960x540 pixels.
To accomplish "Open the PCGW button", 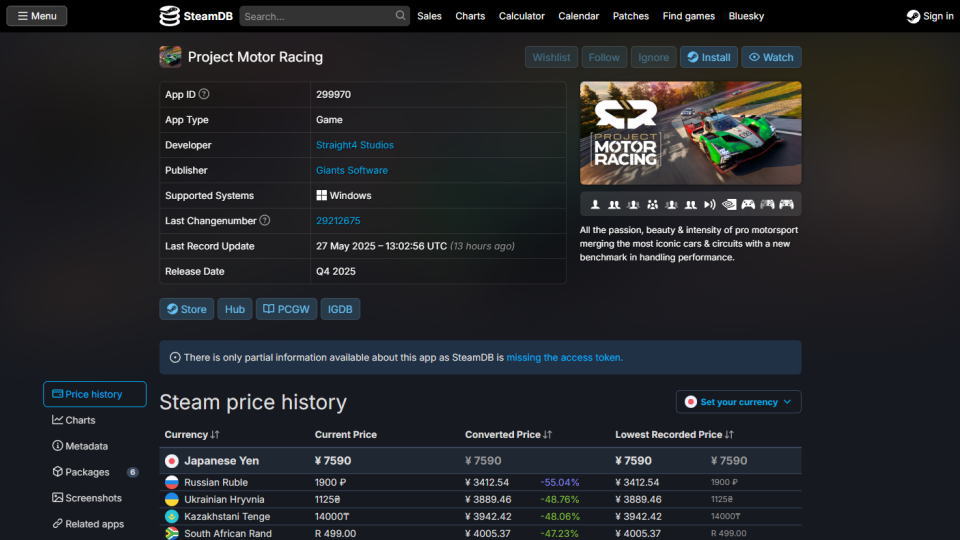I will click(287, 309).
